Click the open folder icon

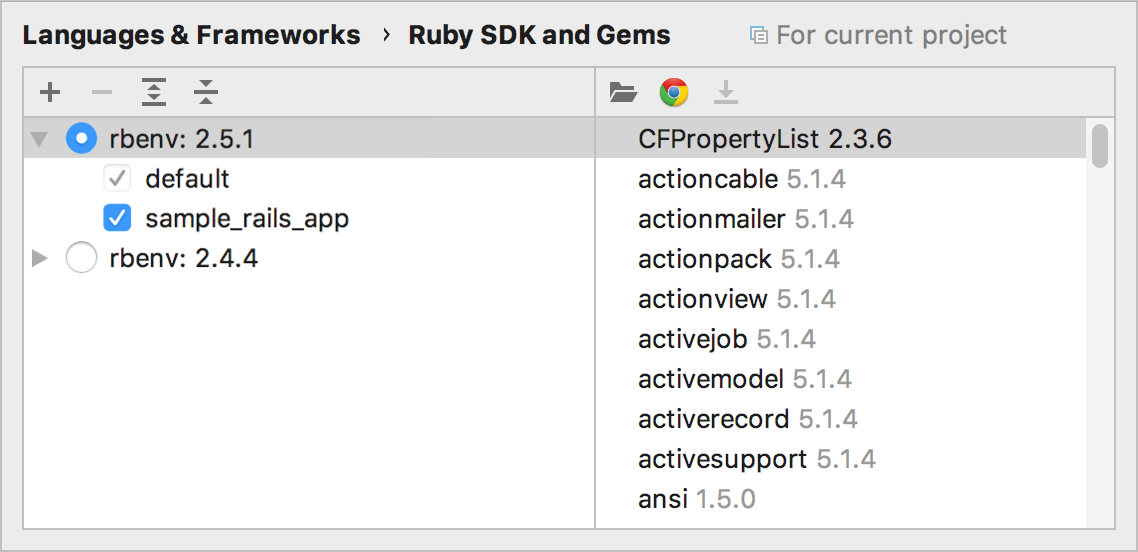point(623,93)
